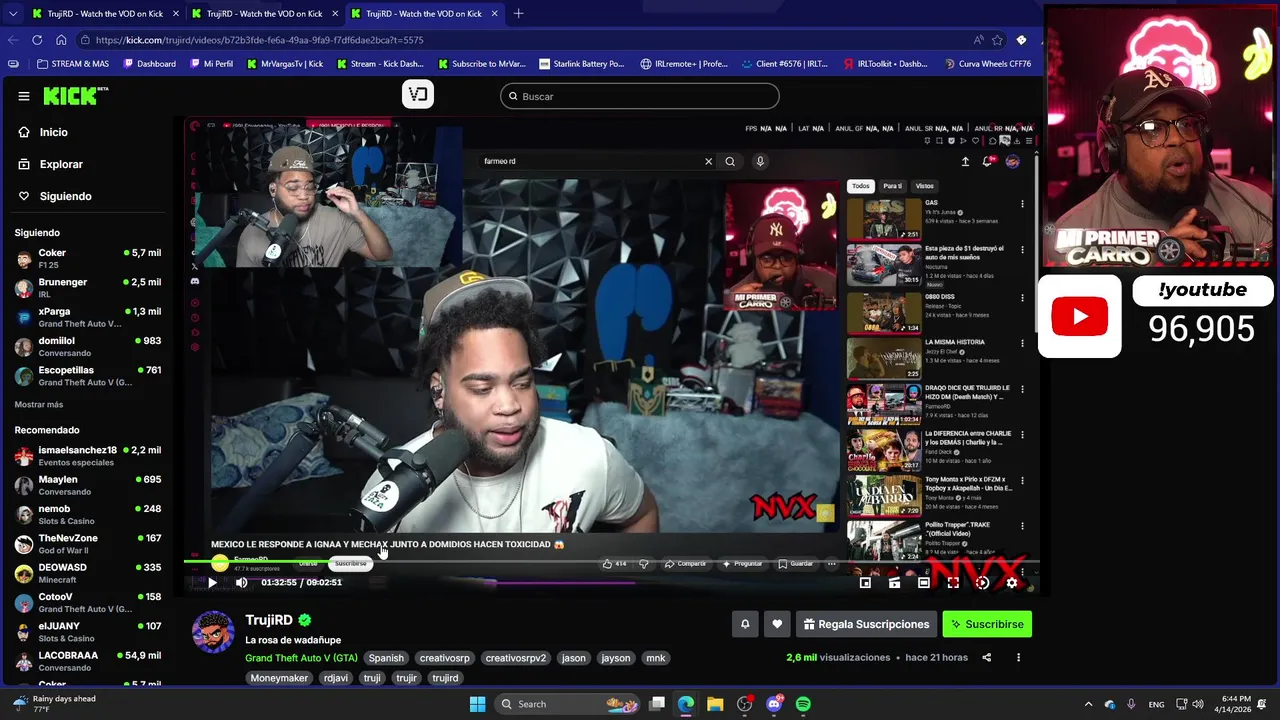
Task: Open Curva Wheels CFF76 bookmark
Action: point(988,64)
